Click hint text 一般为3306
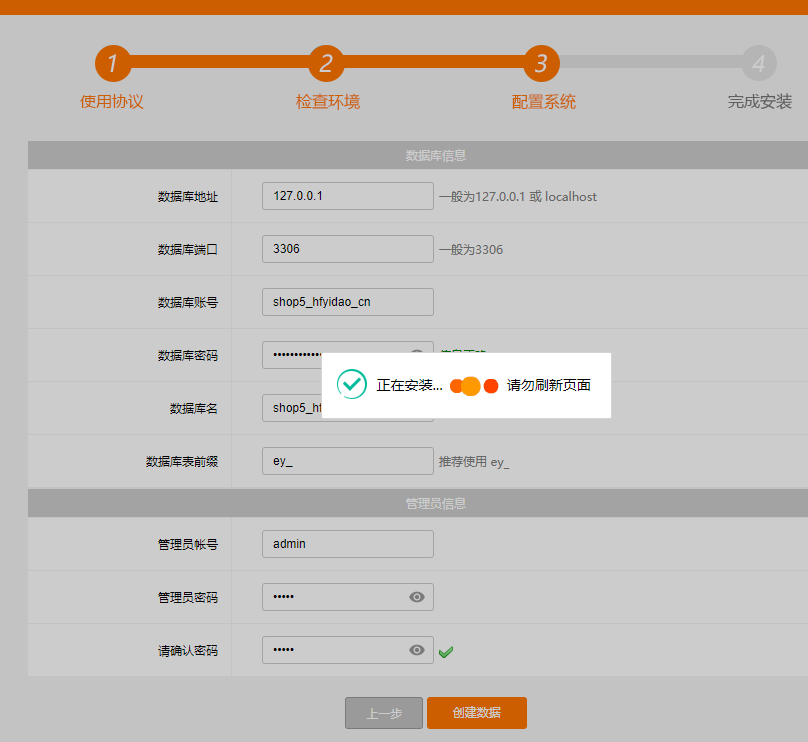 click(x=471, y=250)
